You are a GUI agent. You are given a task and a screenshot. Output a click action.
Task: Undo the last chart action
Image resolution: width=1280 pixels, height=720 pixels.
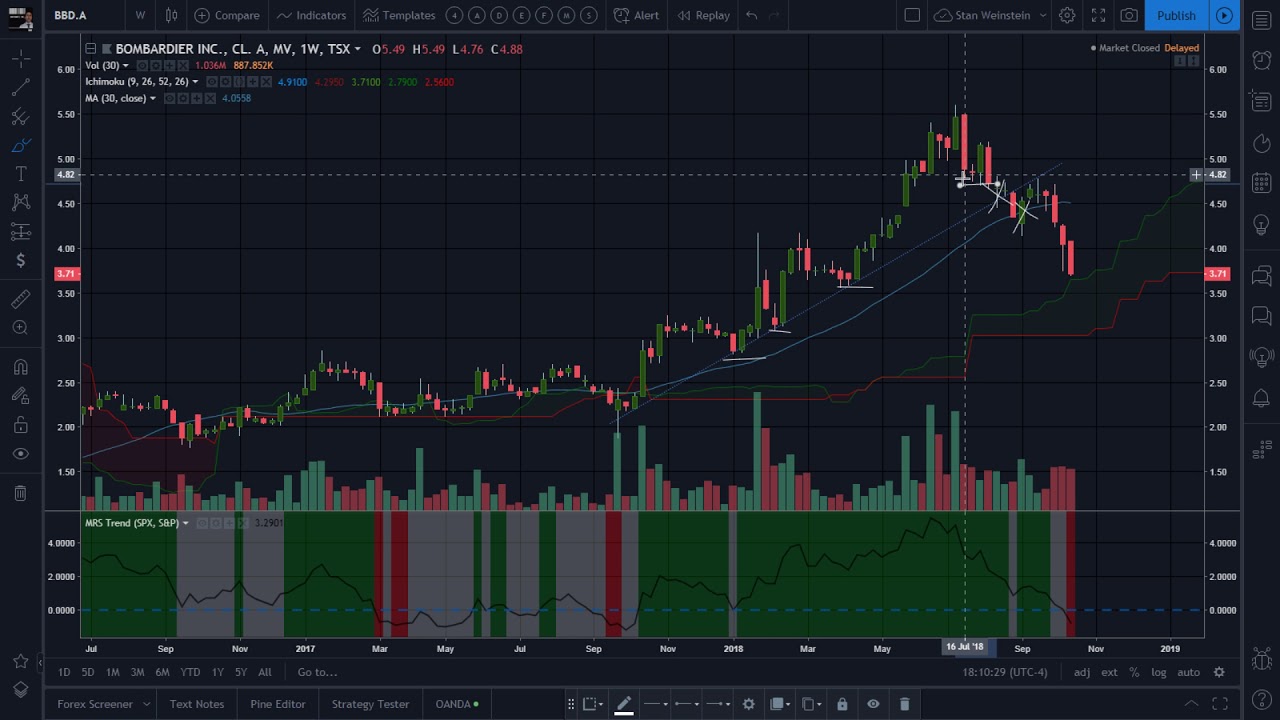(x=751, y=15)
